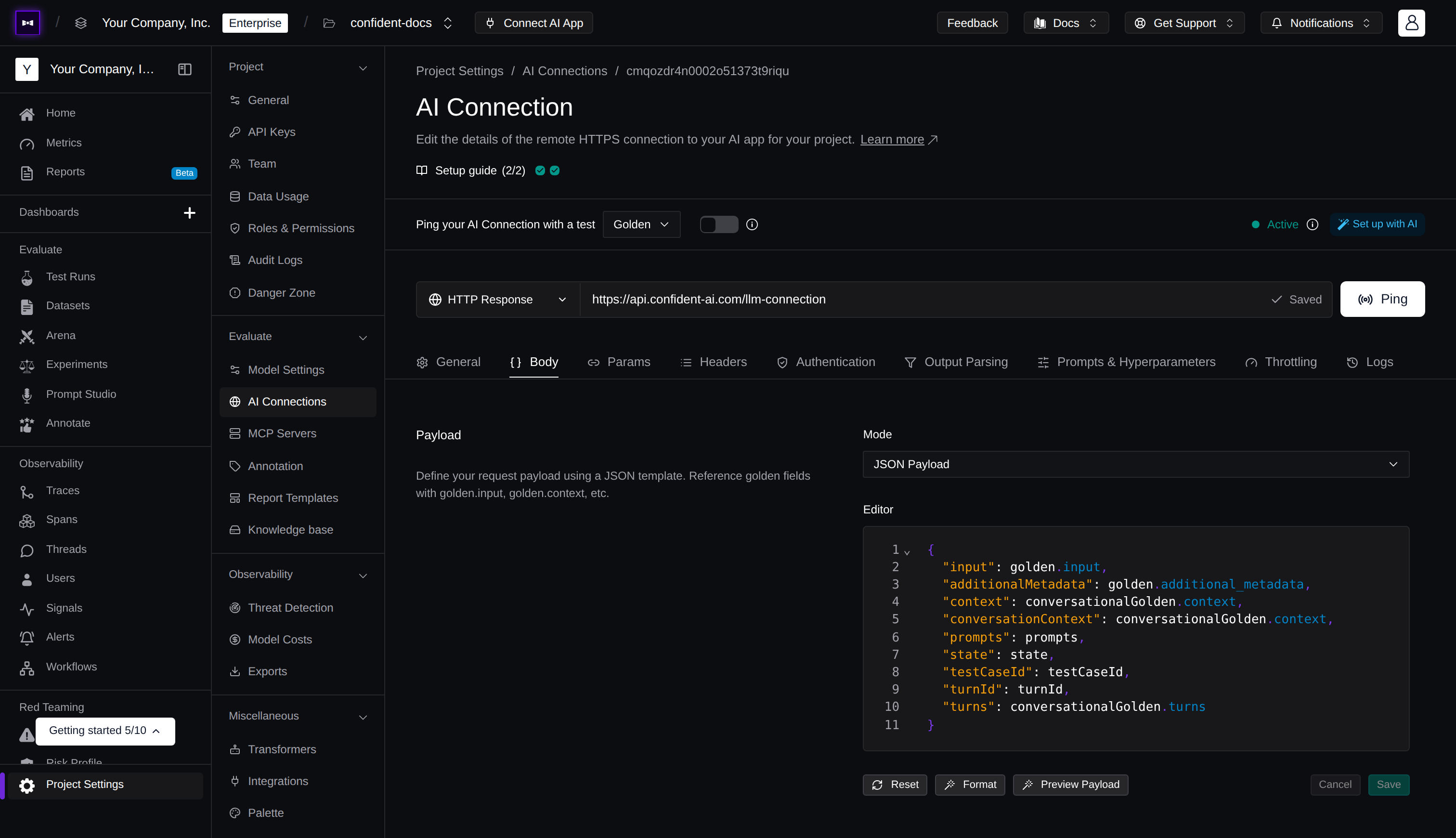Click the organization layers icon
The height and width of the screenshot is (838, 1456).
[81, 23]
